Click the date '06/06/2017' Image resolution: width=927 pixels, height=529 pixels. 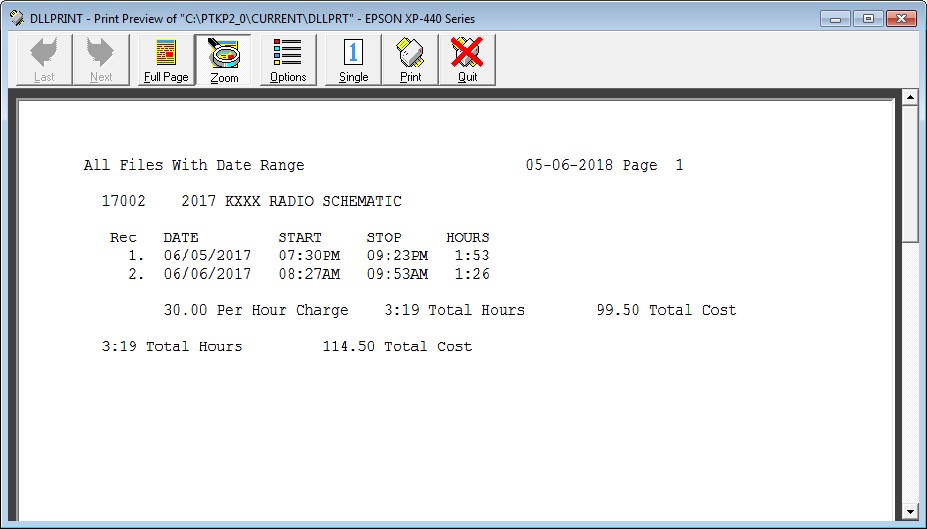(208, 274)
